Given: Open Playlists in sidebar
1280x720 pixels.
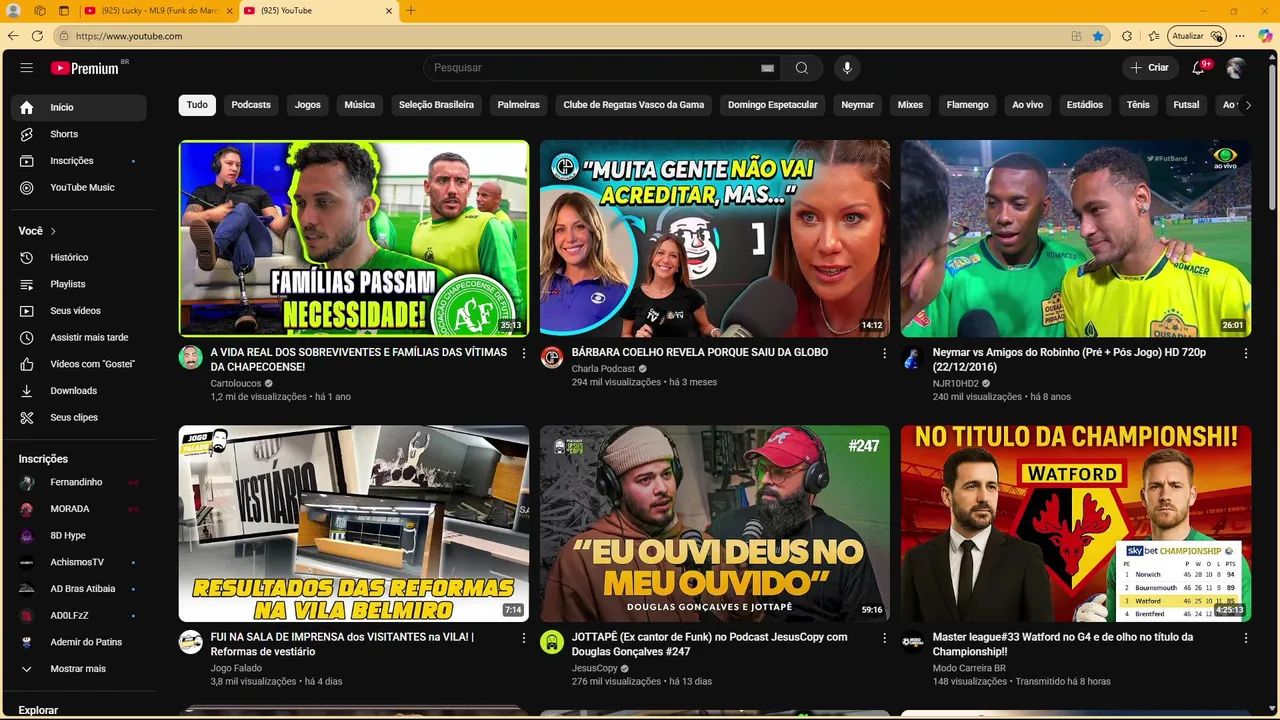Looking at the screenshot, I should (79, 284).
